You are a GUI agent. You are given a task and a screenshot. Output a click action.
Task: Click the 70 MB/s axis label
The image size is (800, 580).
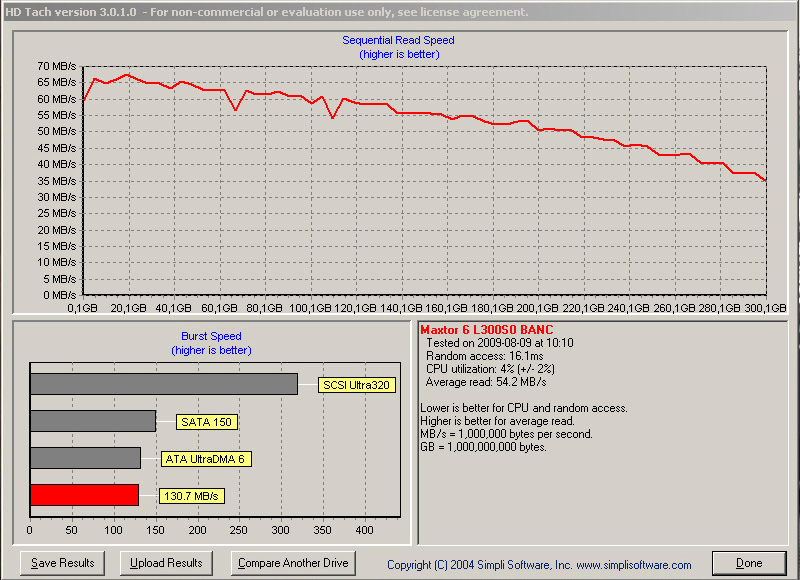pos(57,66)
